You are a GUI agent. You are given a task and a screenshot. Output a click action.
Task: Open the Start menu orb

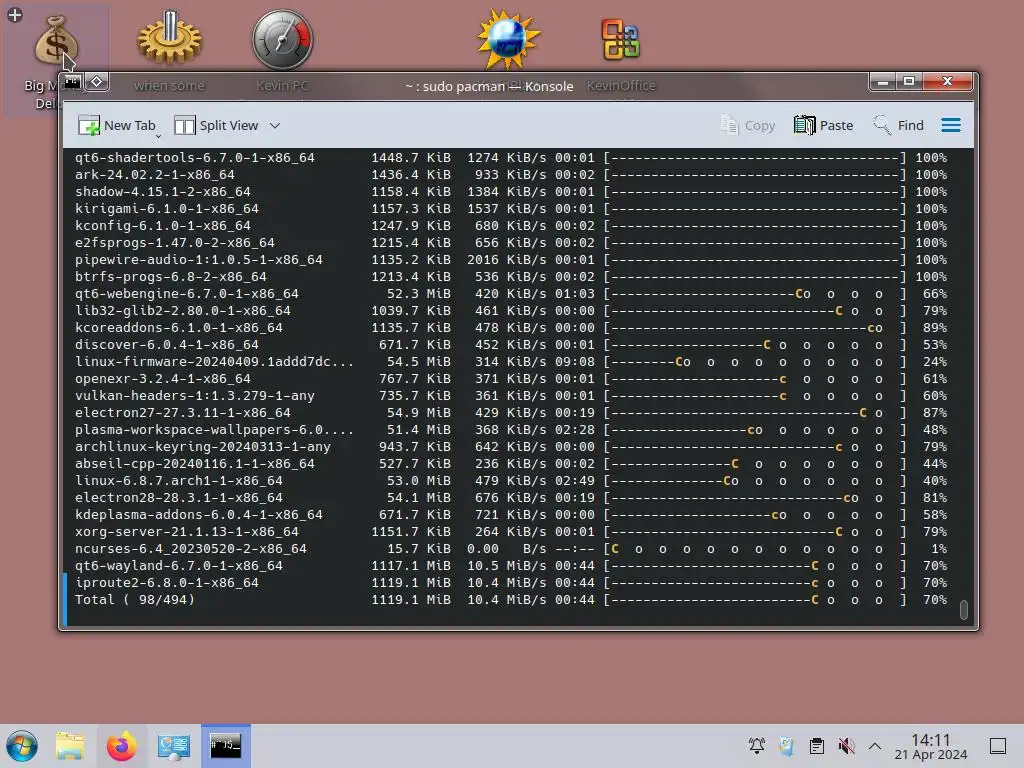[22, 746]
